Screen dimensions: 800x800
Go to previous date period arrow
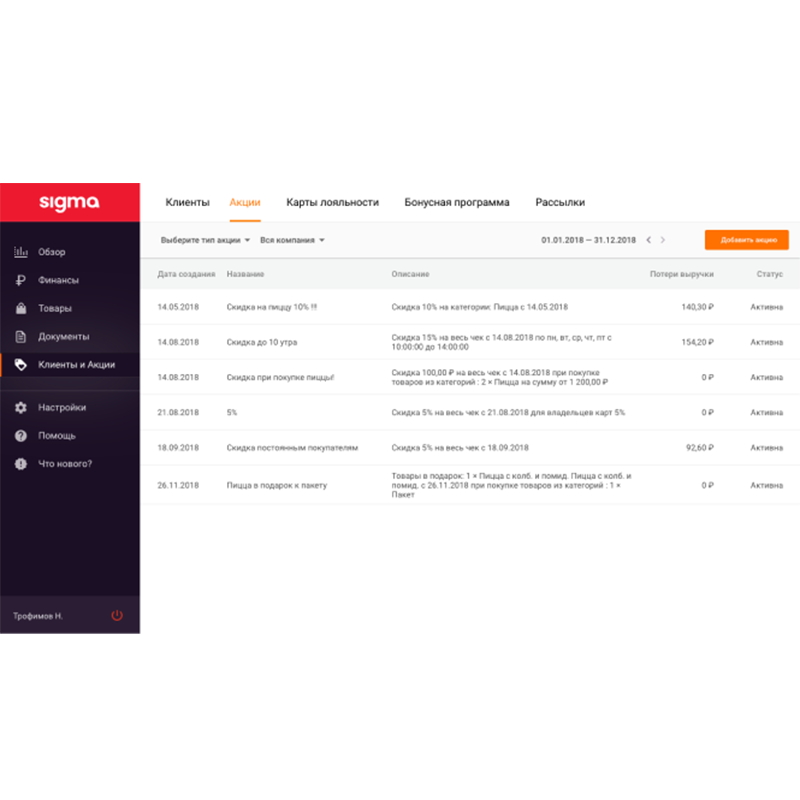click(648, 240)
